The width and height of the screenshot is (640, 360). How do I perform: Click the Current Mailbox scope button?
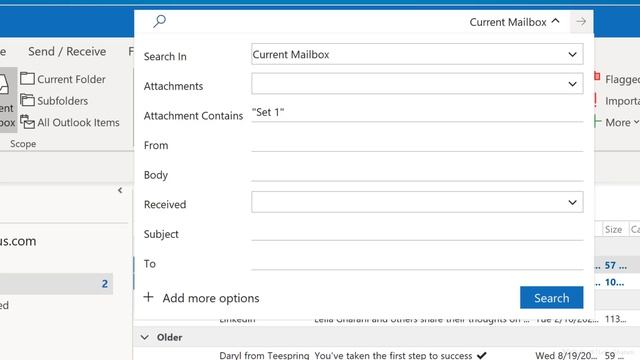[x=8, y=100]
